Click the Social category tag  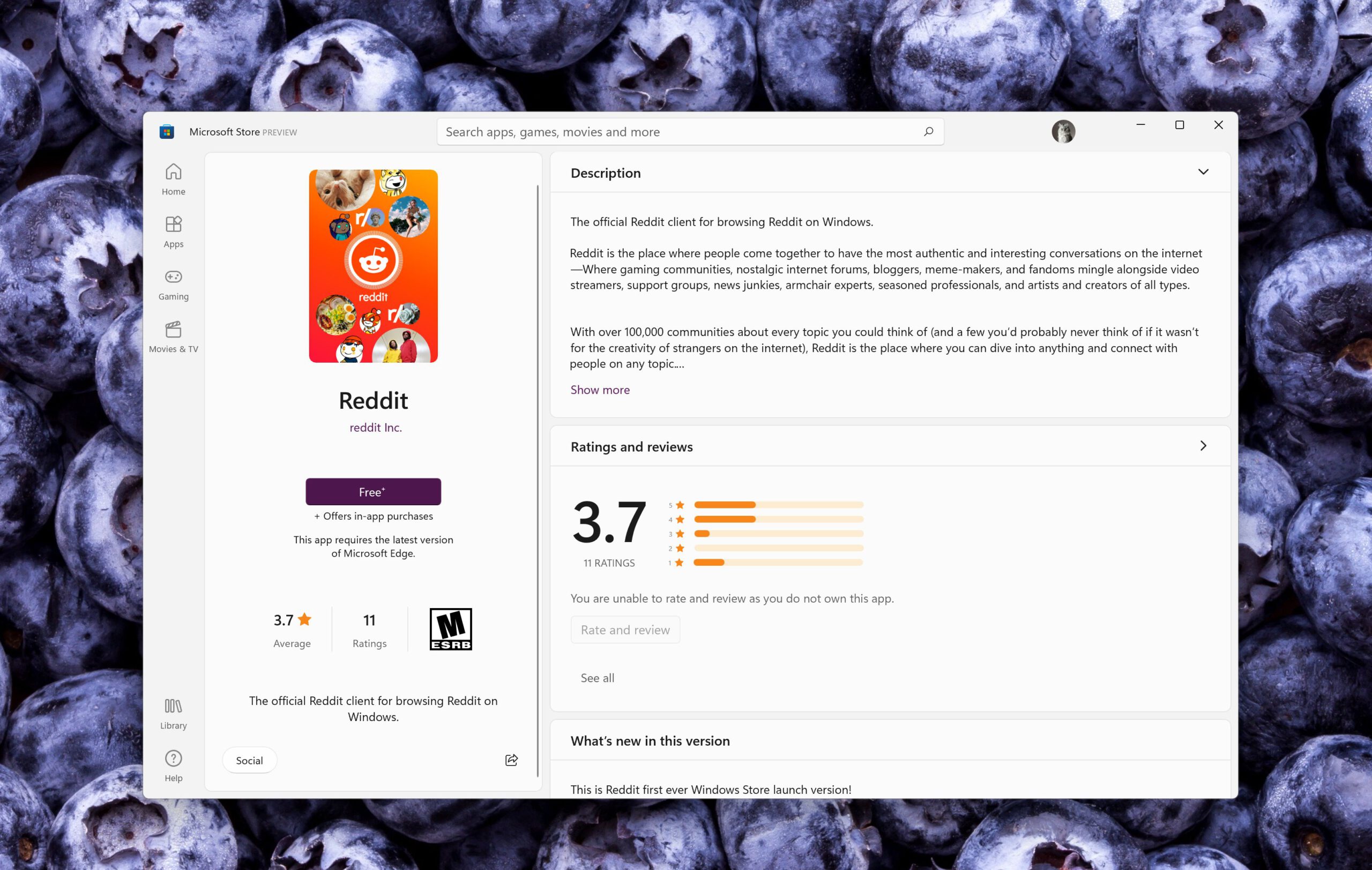249,760
